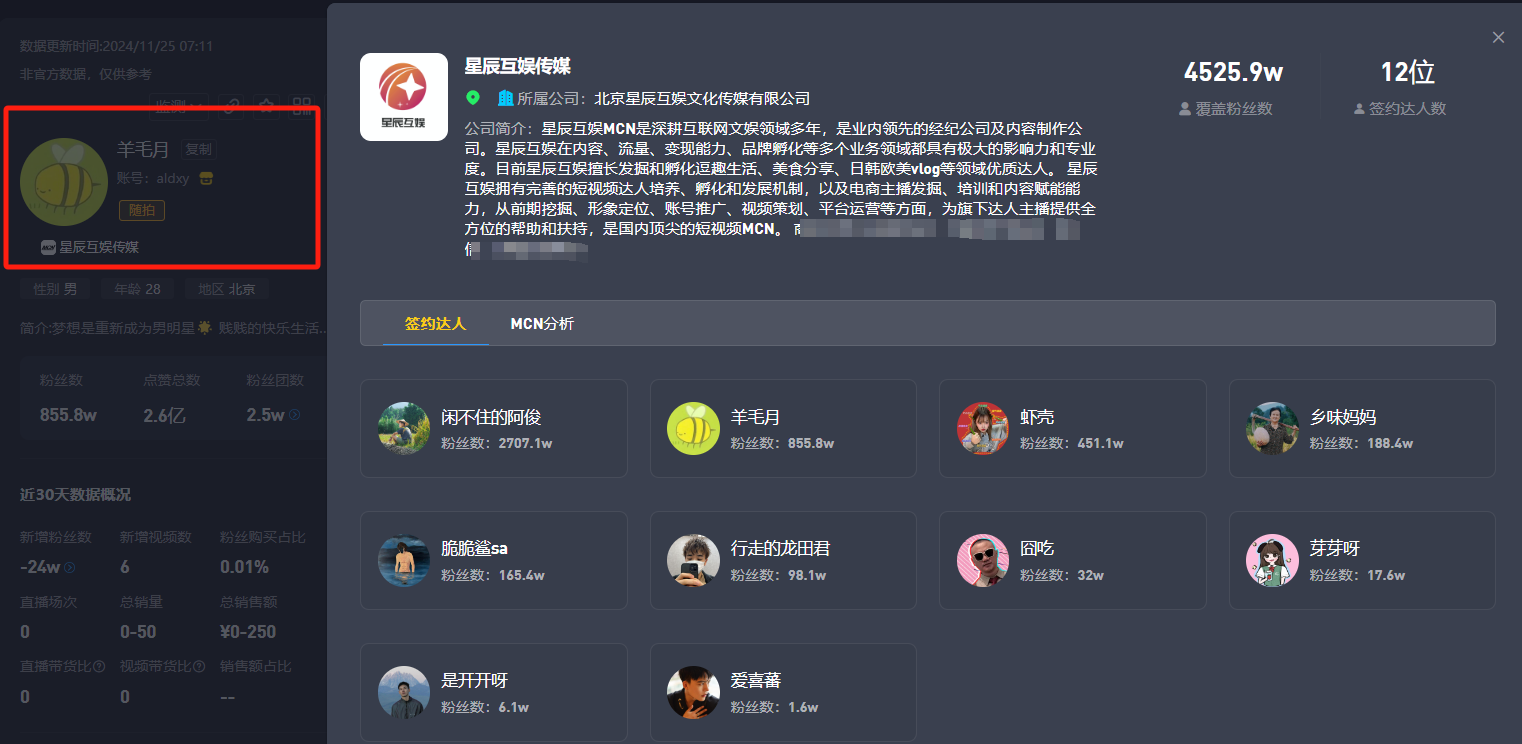Image resolution: width=1522 pixels, height=744 pixels.
Task: Click the green location pin icon
Action: 473,98
